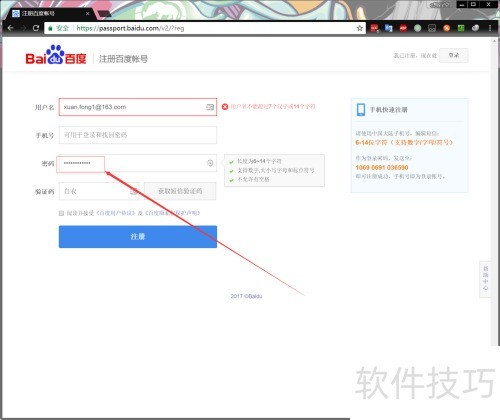500x420 pixels.
Task: Click the blue register button
Action: pos(138,237)
